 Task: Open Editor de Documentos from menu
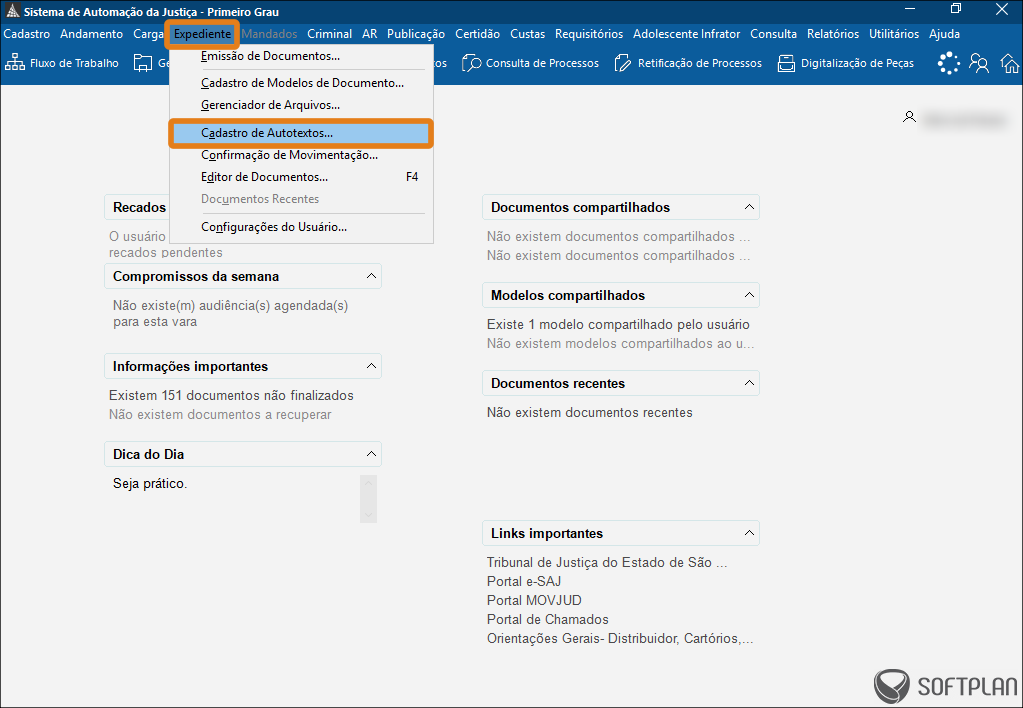pyautogui.click(x=301, y=177)
